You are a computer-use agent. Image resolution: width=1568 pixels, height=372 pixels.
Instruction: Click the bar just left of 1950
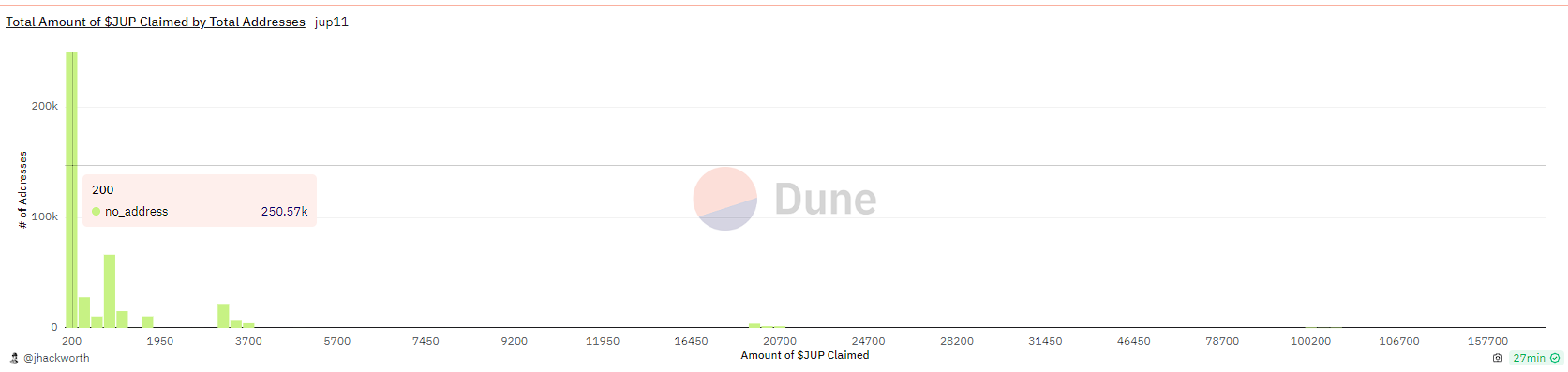click(x=147, y=321)
